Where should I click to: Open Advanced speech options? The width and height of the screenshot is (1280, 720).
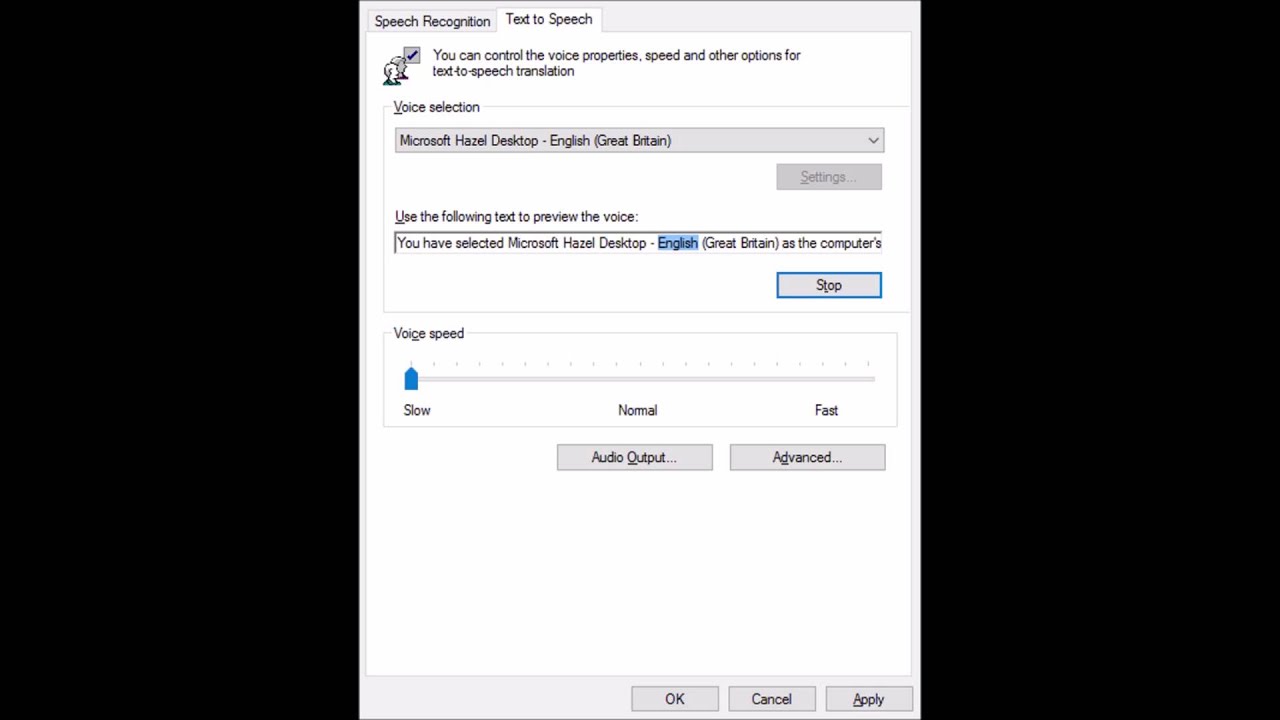[x=807, y=457]
